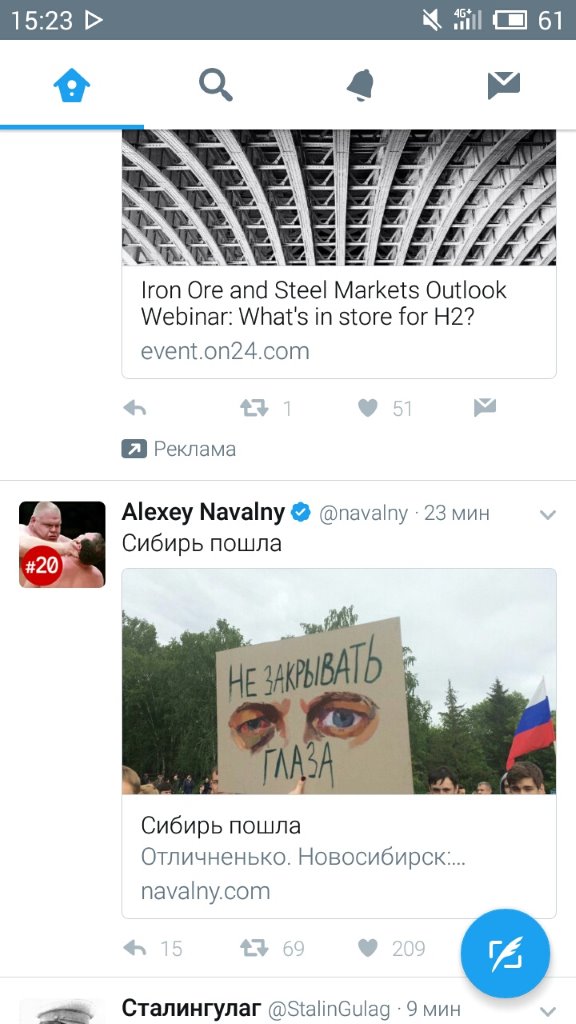576x1024 pixels.
Task: Expand options chevron on Сталингулаг tweet
Action: 548,1010
